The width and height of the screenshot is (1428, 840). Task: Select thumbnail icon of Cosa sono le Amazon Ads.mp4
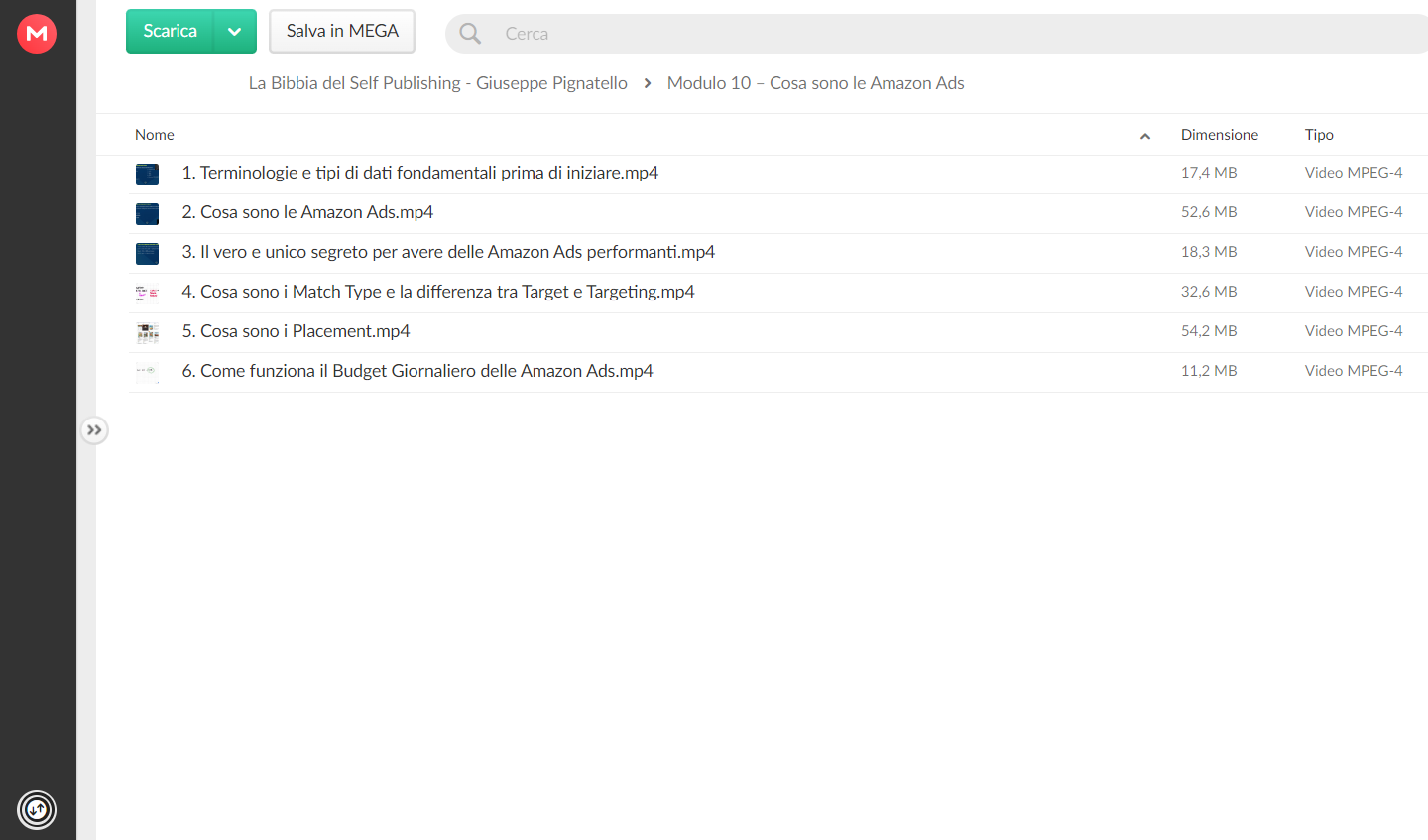[147, 214]
